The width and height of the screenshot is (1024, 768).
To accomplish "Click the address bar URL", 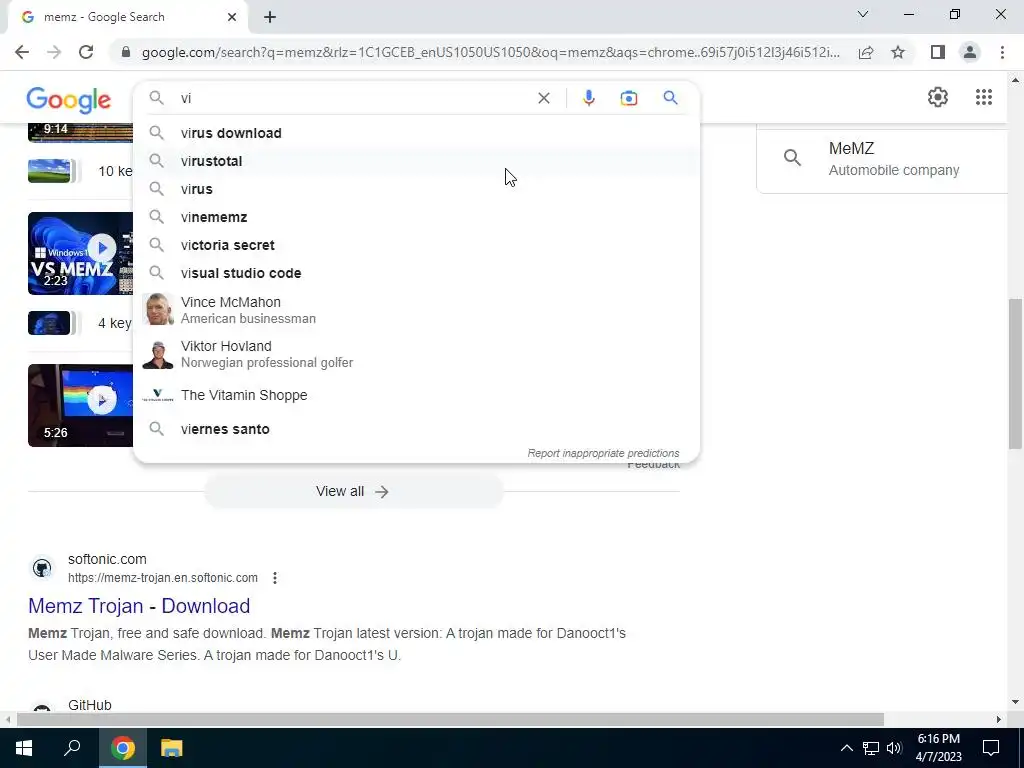I will coord(490,52).
